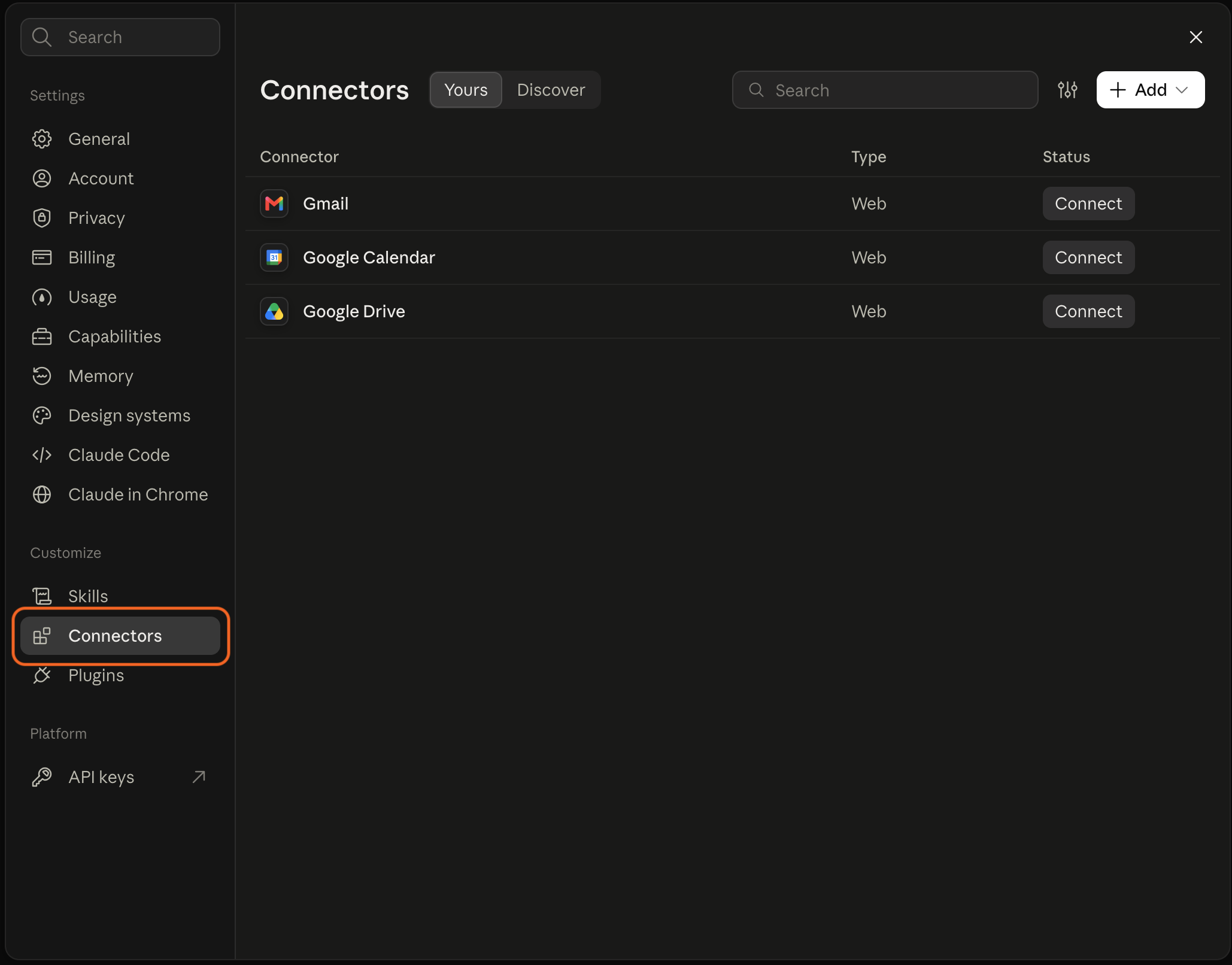
Task: Focus the sidebar settings Search field
Action: tap(120, 37)
